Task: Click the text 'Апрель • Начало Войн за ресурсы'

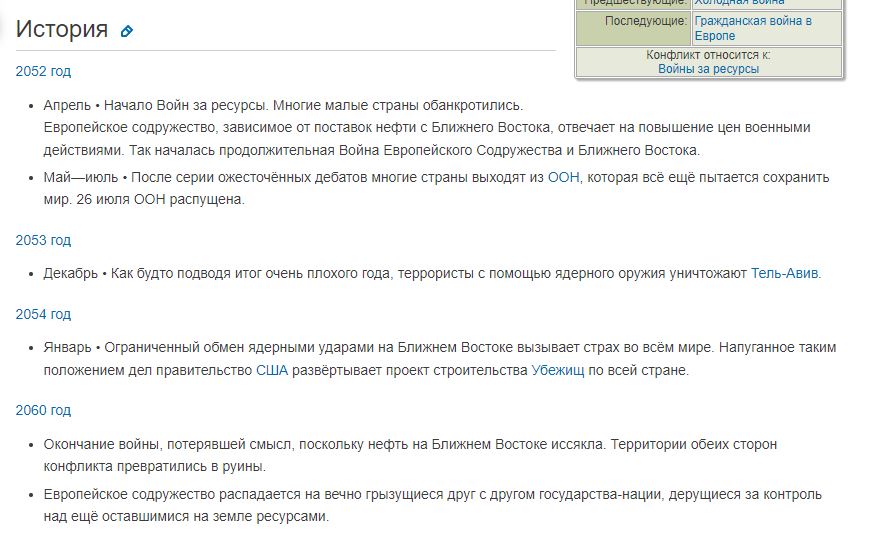Action: click(154, 105)
